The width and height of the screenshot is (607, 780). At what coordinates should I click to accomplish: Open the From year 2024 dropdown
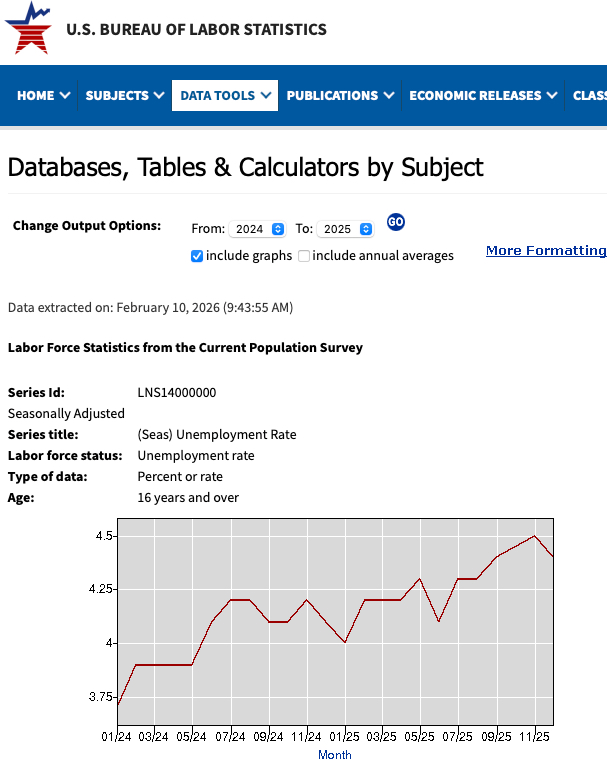pos(258,229)
